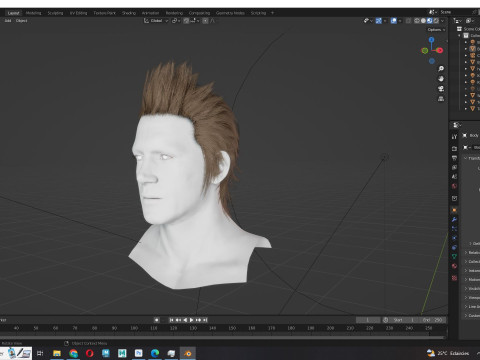Toggle proportional editing

(x=205, y=21)
